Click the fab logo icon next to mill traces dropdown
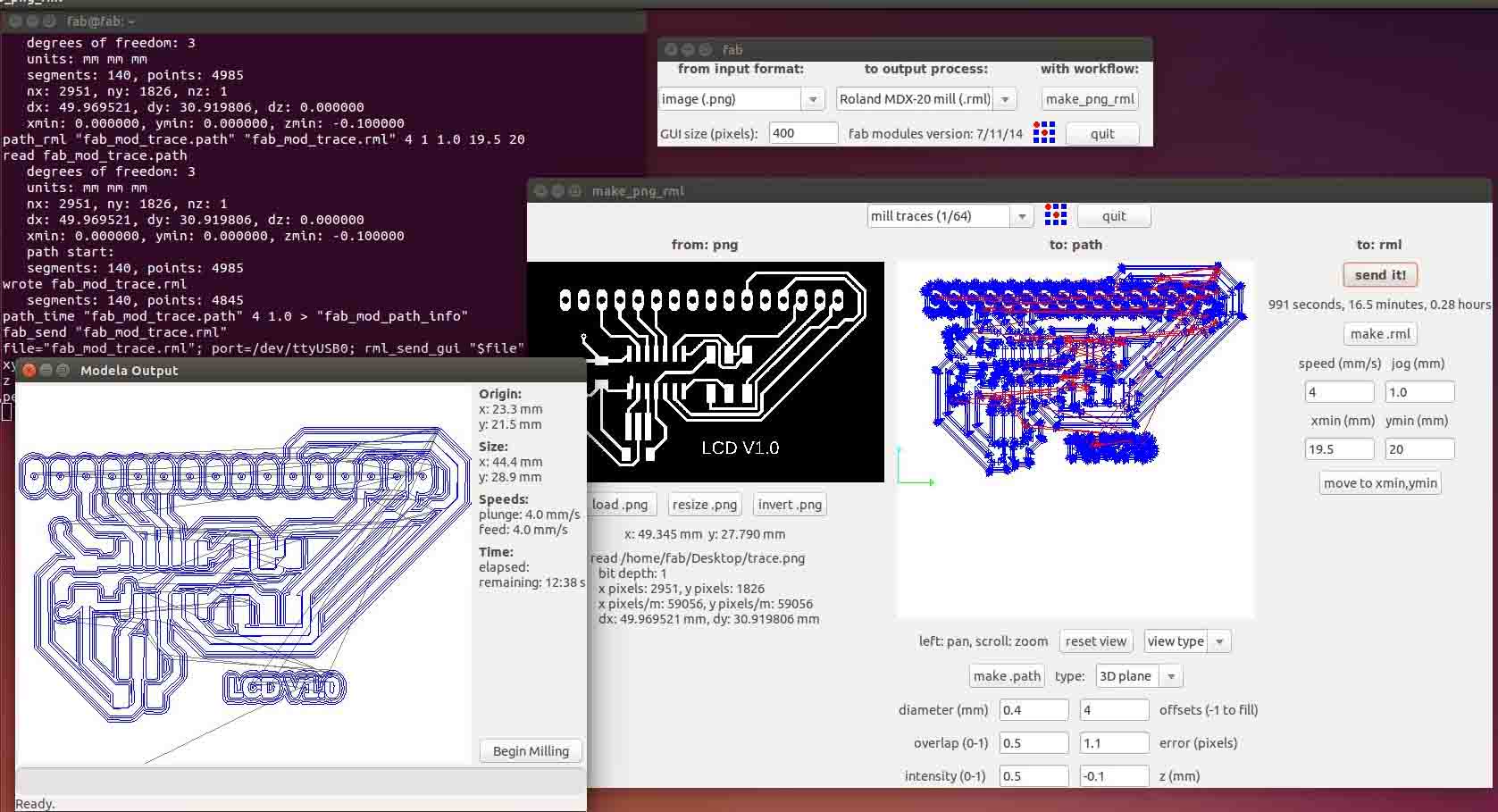 1056,215
